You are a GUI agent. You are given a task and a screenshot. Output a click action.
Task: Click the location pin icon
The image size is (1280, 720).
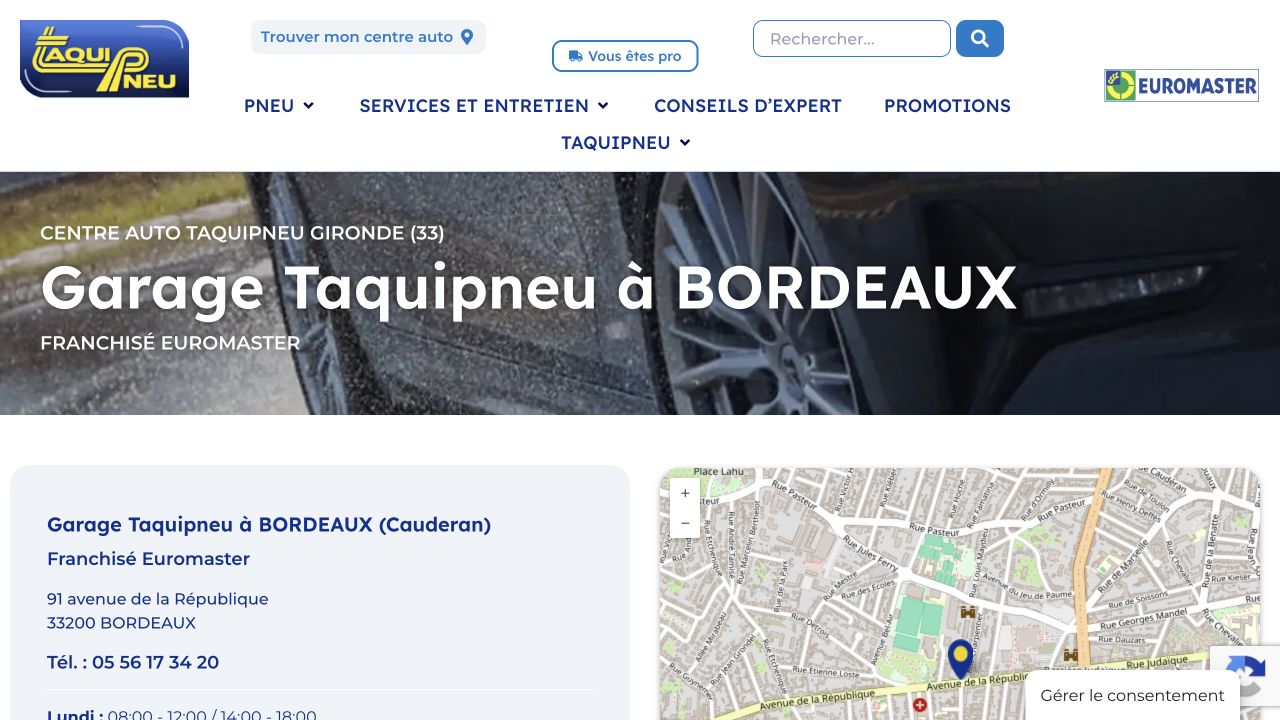(467, 37)
